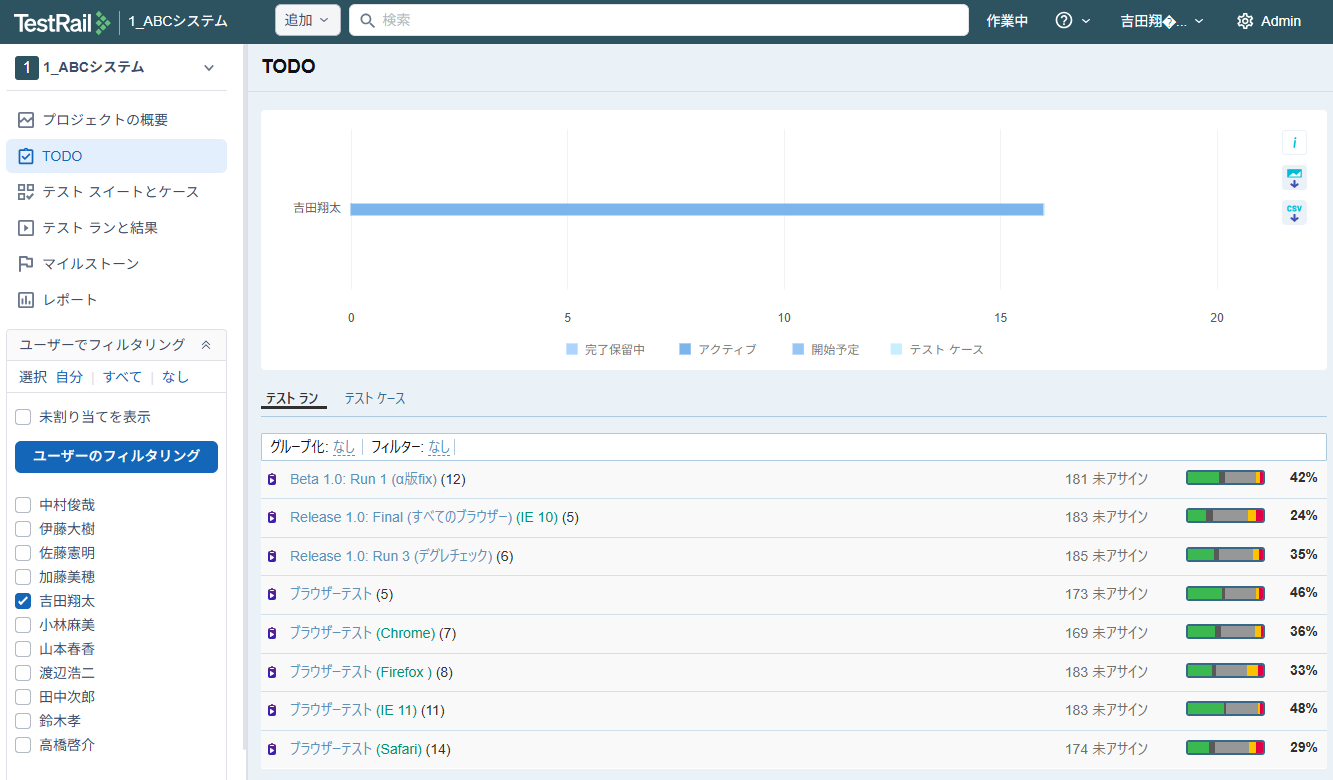
Task: Check the 中村俊哉 user checkbox
Action: tap(23, 505)
